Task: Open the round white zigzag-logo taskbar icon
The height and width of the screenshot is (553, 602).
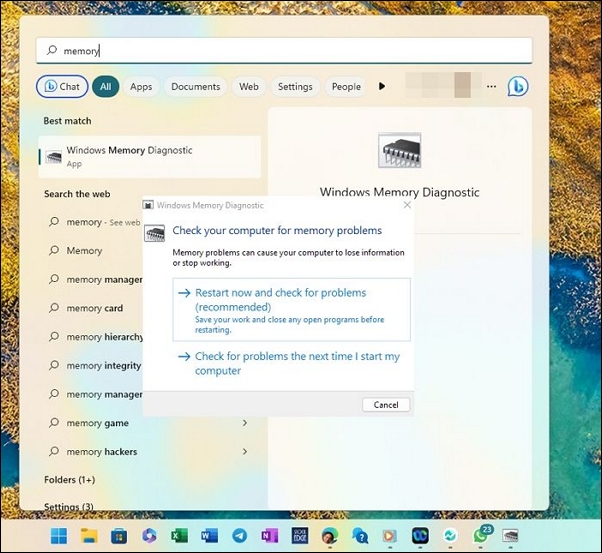Action: 450,536
